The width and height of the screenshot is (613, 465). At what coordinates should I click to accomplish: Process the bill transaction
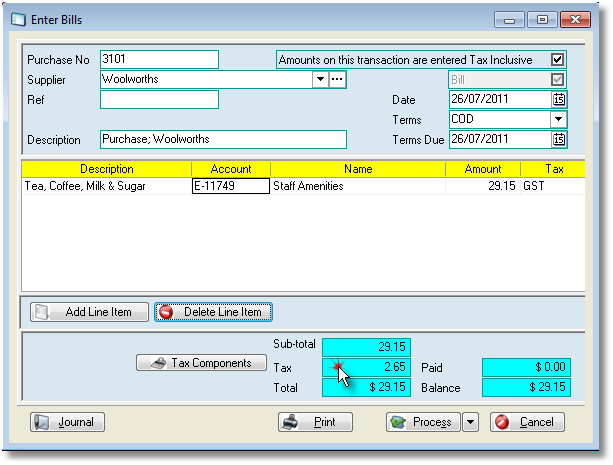click(421, 422)
